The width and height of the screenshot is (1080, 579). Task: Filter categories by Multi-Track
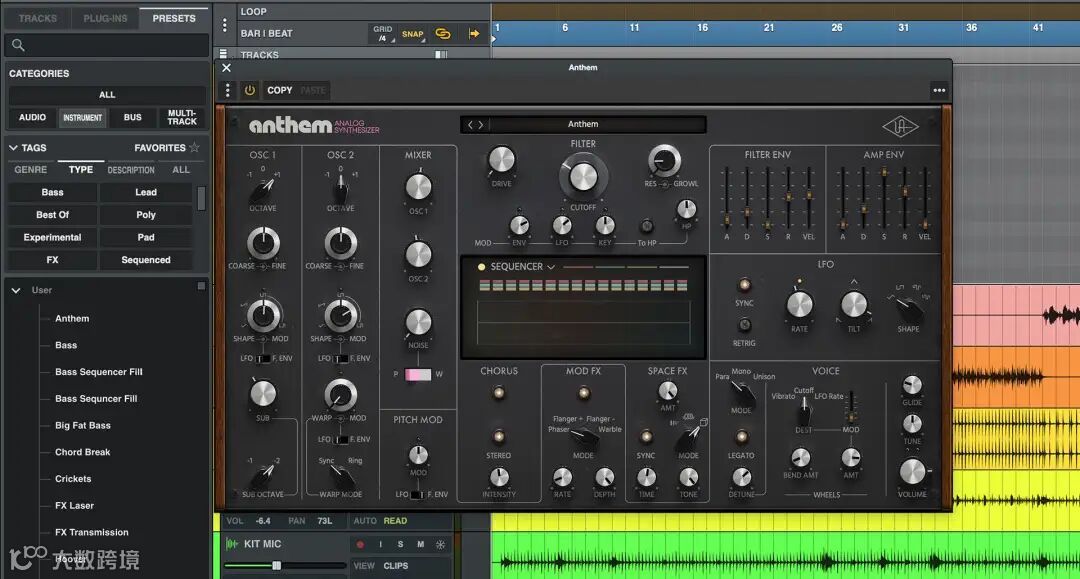pyautogui.click(x=182, y=118)
